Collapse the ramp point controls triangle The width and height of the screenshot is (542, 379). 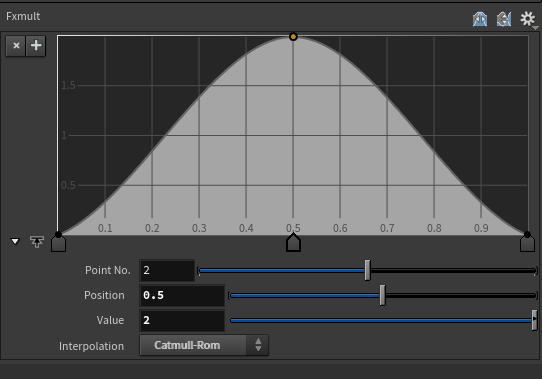point(15,241)
